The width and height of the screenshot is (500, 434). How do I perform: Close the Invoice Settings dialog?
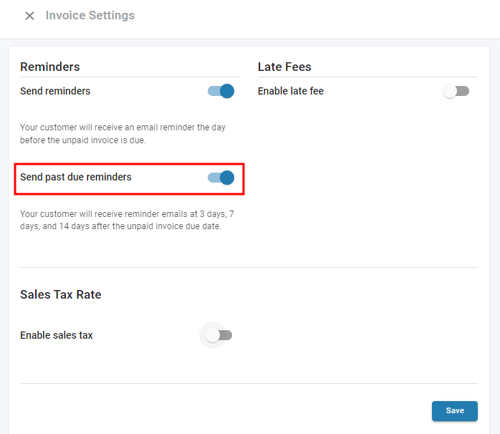tap(30, 16)
